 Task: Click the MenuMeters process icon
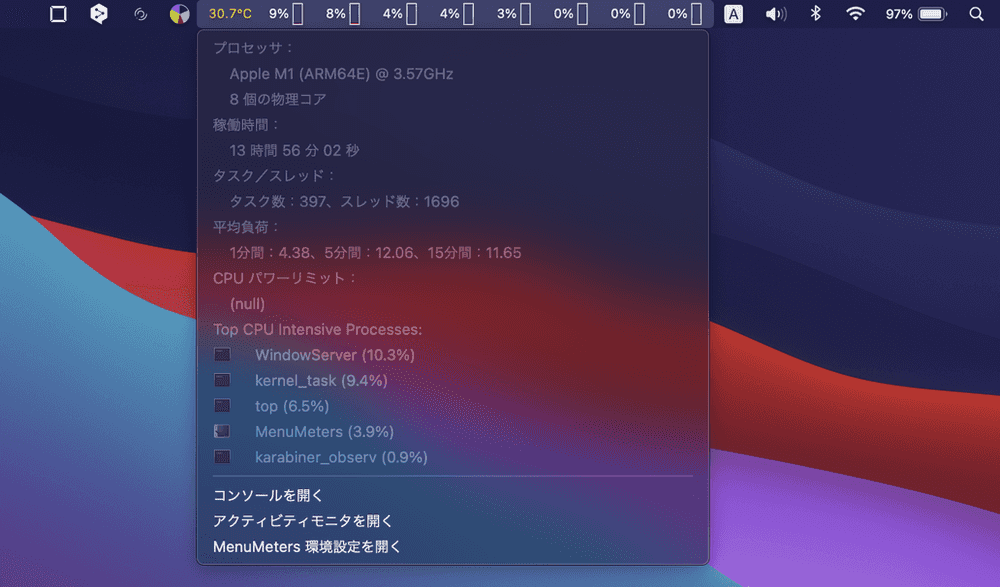pyautogui.click(x=222, y=431)
